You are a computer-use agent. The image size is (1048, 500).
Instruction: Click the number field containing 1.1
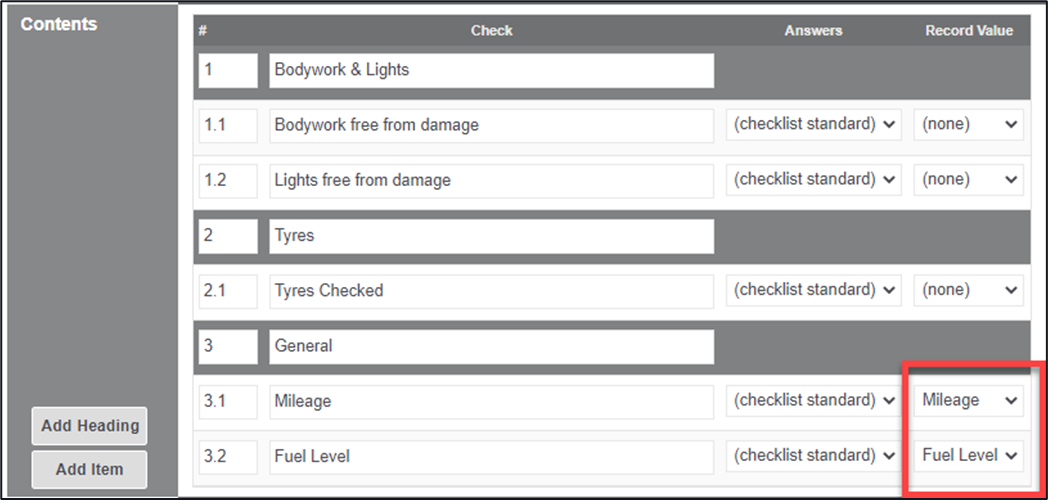pyautogui.click(x=228, y=125)
